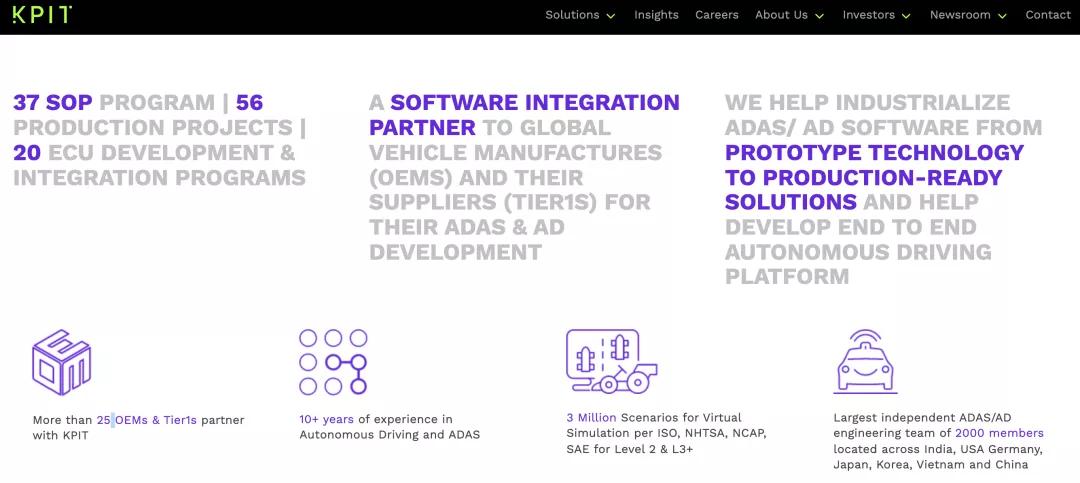
Task: Expand the About Us chevron
Action: pos(819,16)
